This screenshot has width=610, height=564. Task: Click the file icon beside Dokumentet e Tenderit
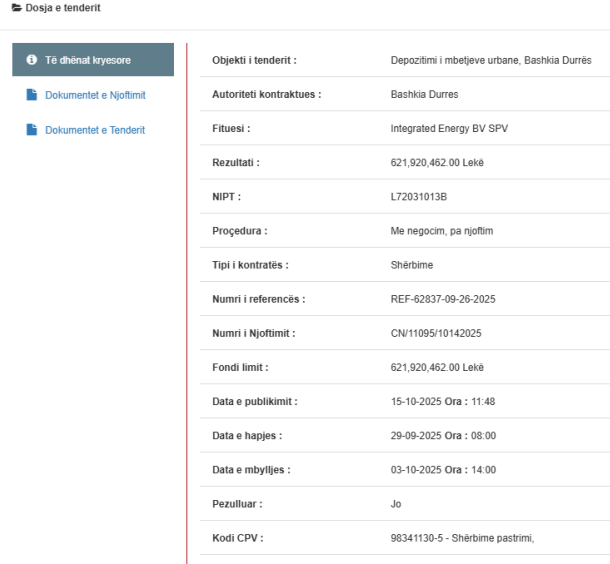tap(32, 130)
